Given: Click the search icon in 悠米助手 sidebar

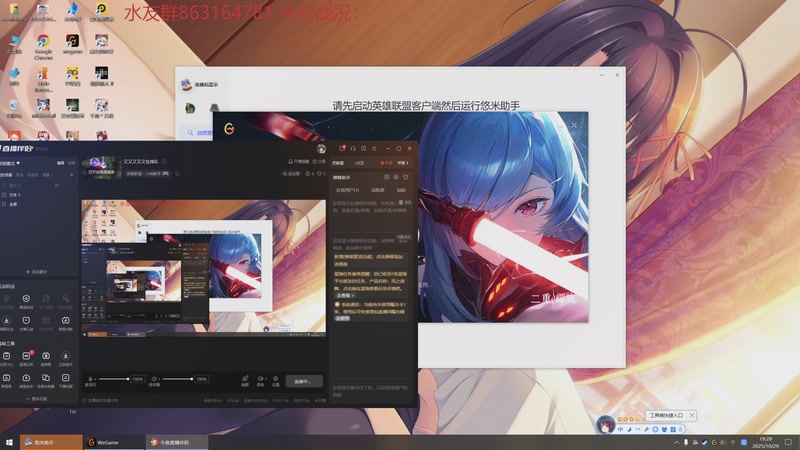Looking at the screenshot, I should coord(190,133).
